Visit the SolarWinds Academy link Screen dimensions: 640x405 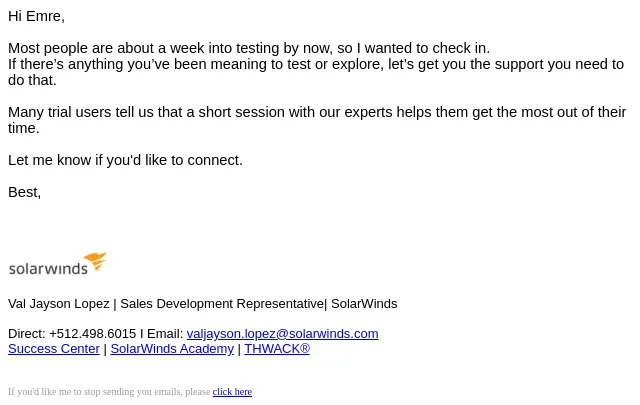172,349
